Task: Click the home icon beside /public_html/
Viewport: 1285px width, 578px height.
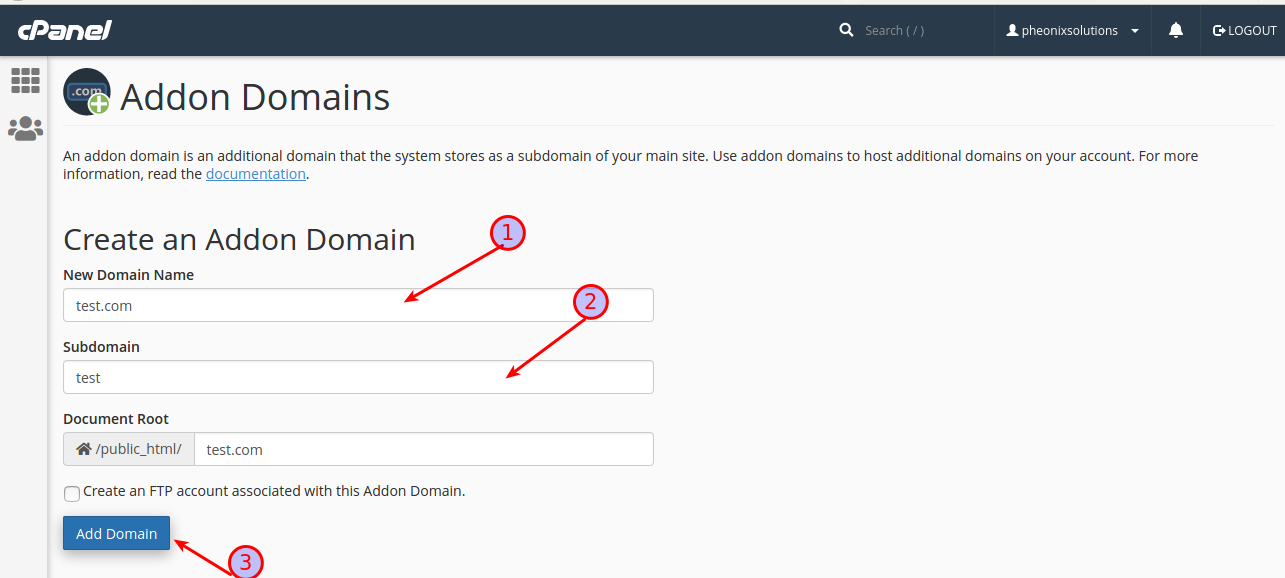Action: (x=84, y=449)
